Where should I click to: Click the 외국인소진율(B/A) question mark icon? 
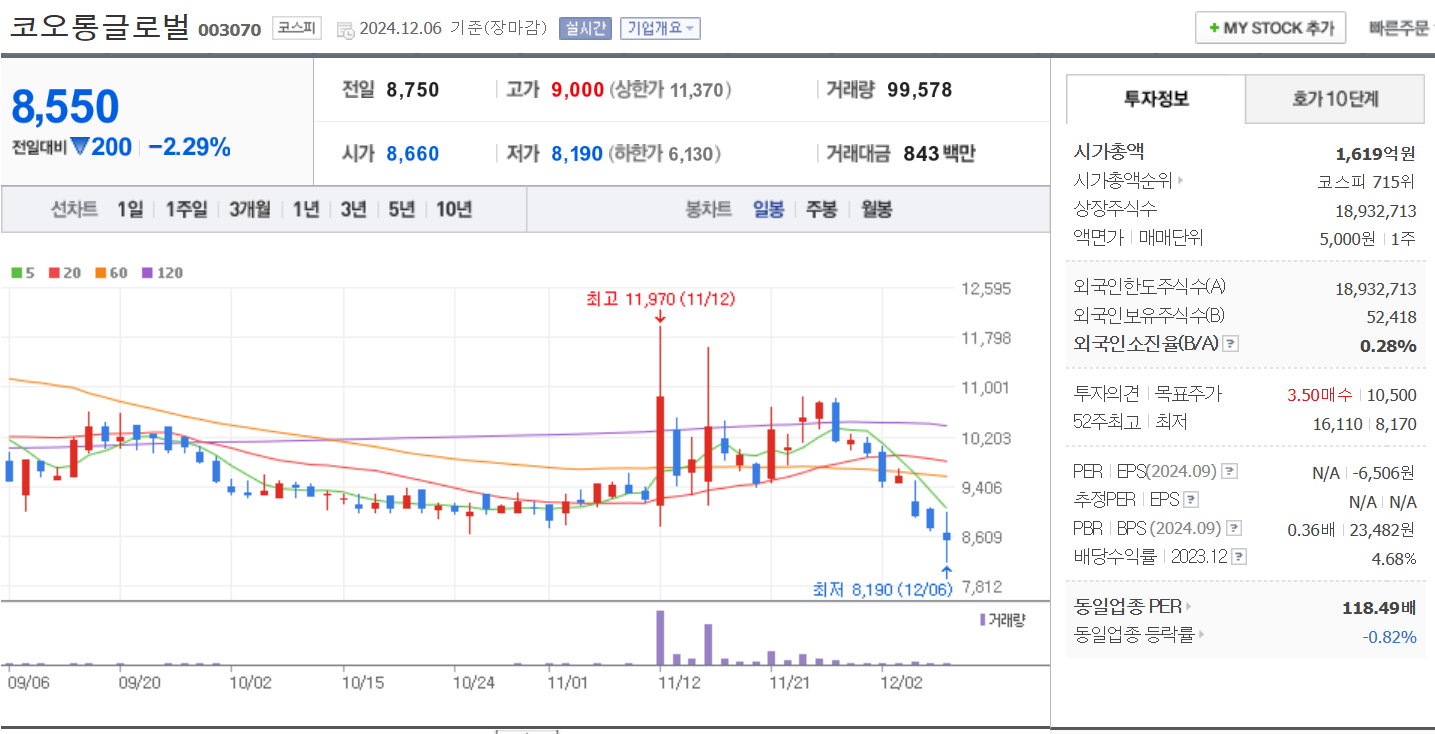1231,343
